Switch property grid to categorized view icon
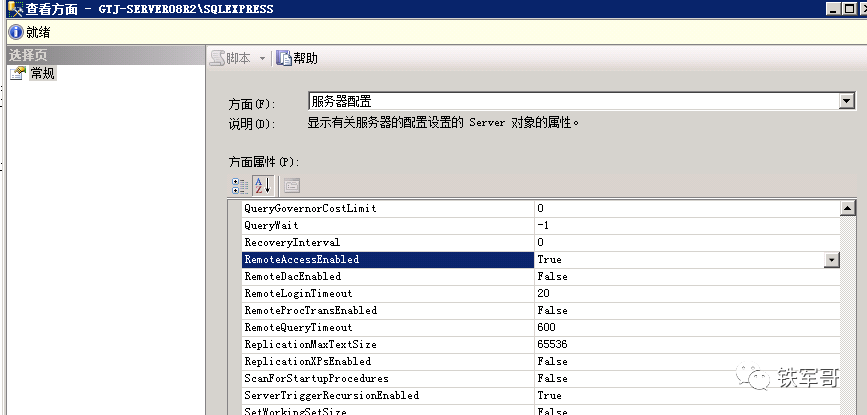 (x=240, y=186)
